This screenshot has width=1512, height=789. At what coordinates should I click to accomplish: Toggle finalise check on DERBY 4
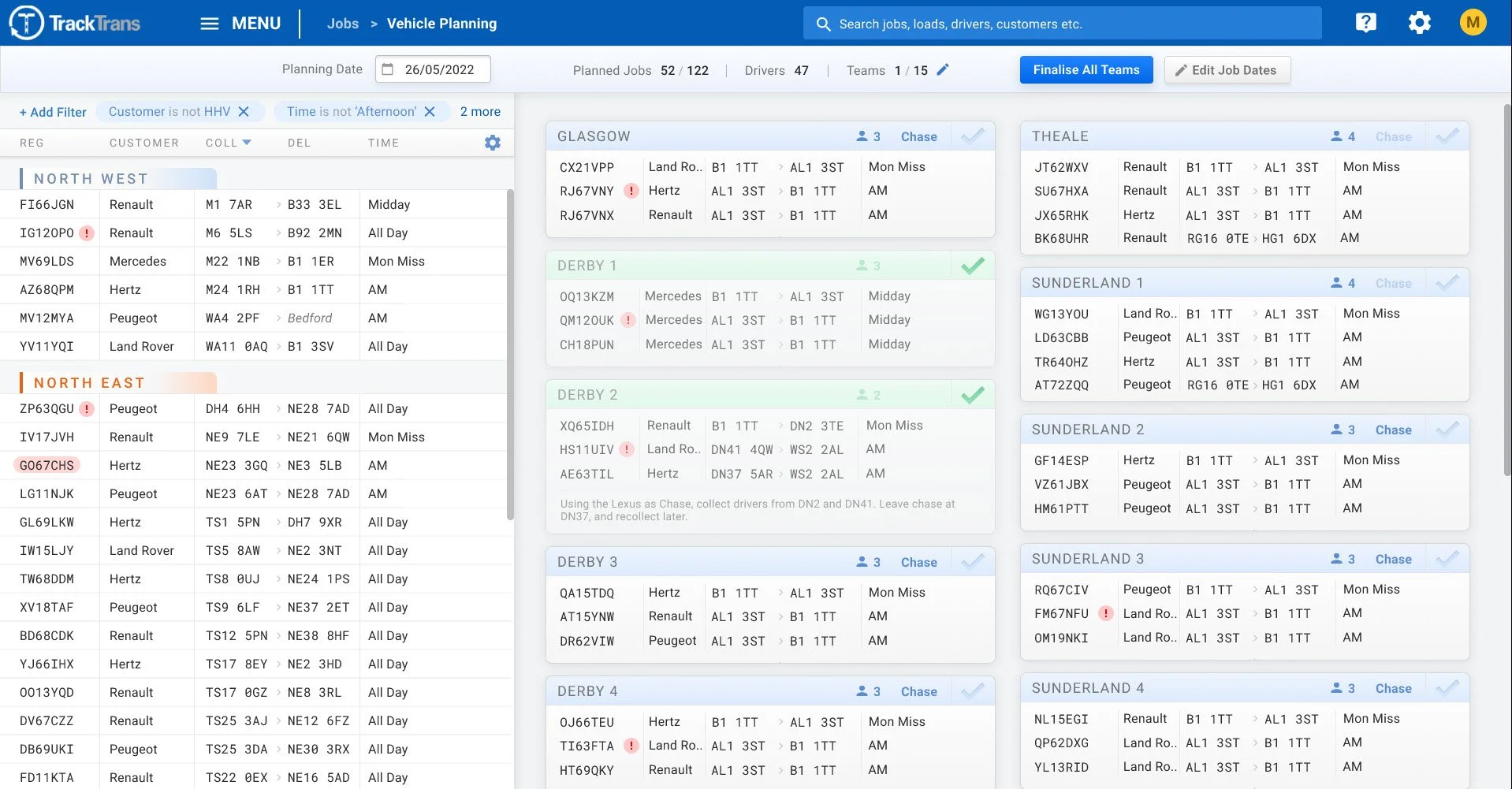[x=973, y=691]
